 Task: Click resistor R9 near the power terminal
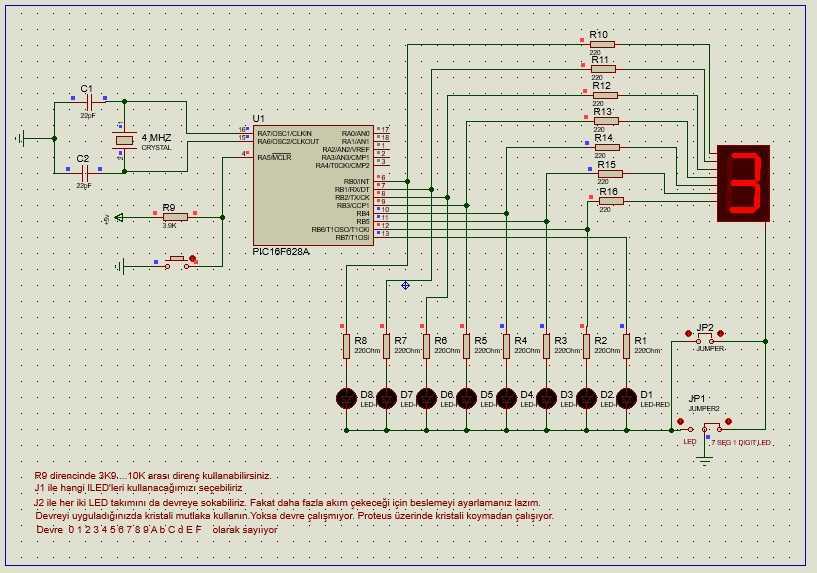(174, 217)
